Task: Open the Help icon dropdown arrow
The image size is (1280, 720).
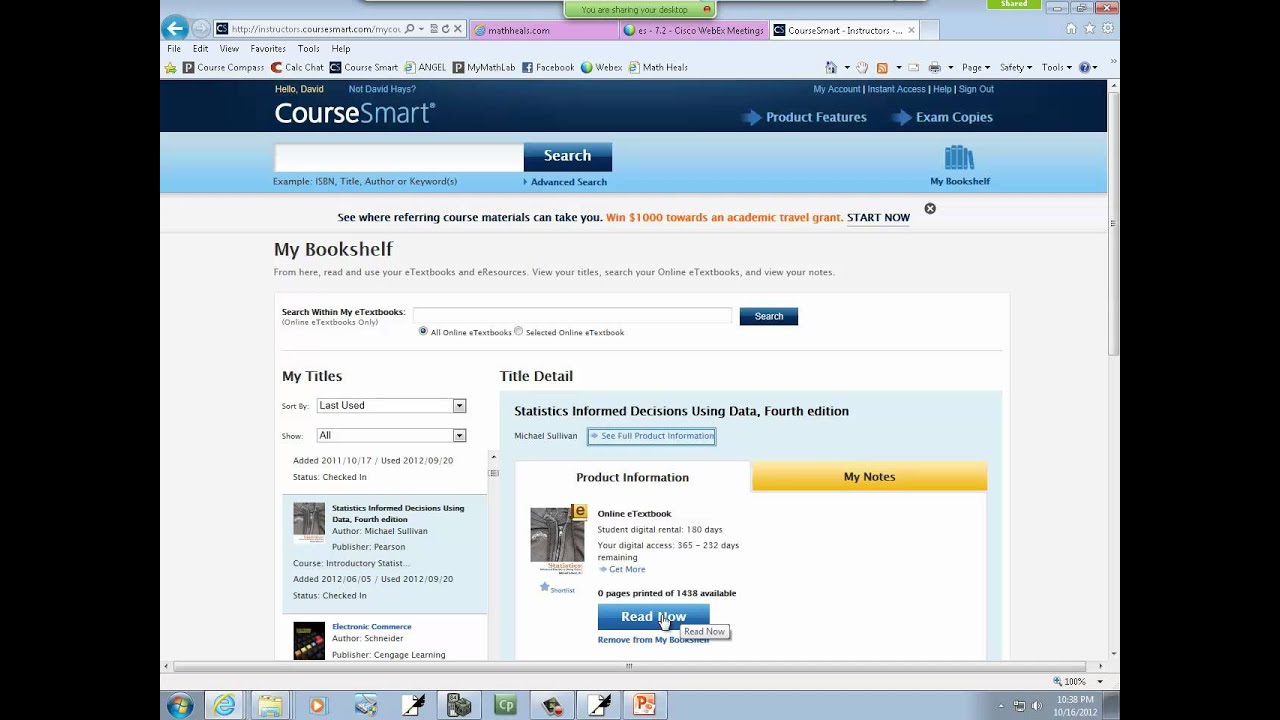Action: (1095, 68)
